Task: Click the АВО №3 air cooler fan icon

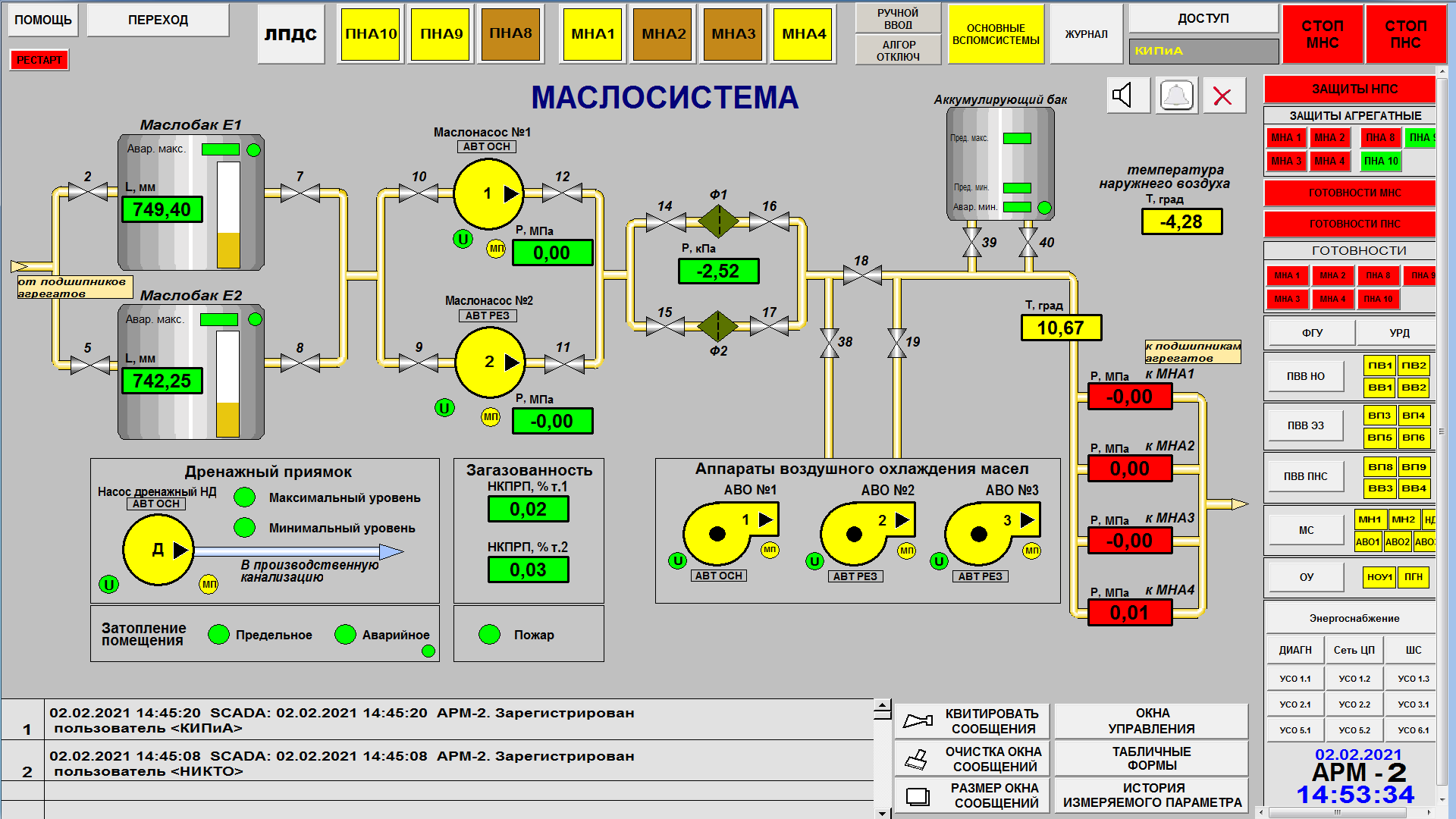Action: 986,531
